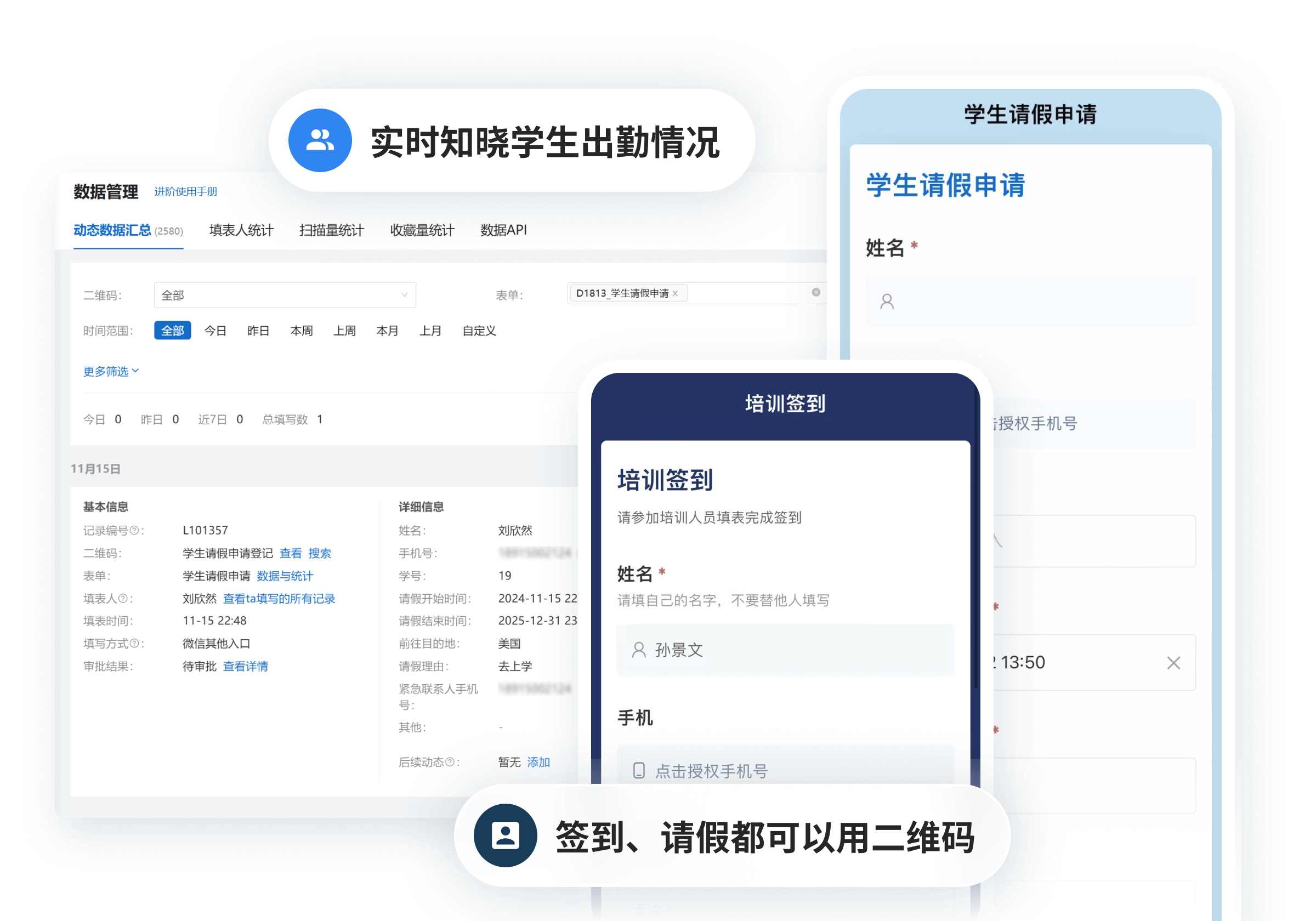Open 查看详情 for approval result

[x=245, y=666]
